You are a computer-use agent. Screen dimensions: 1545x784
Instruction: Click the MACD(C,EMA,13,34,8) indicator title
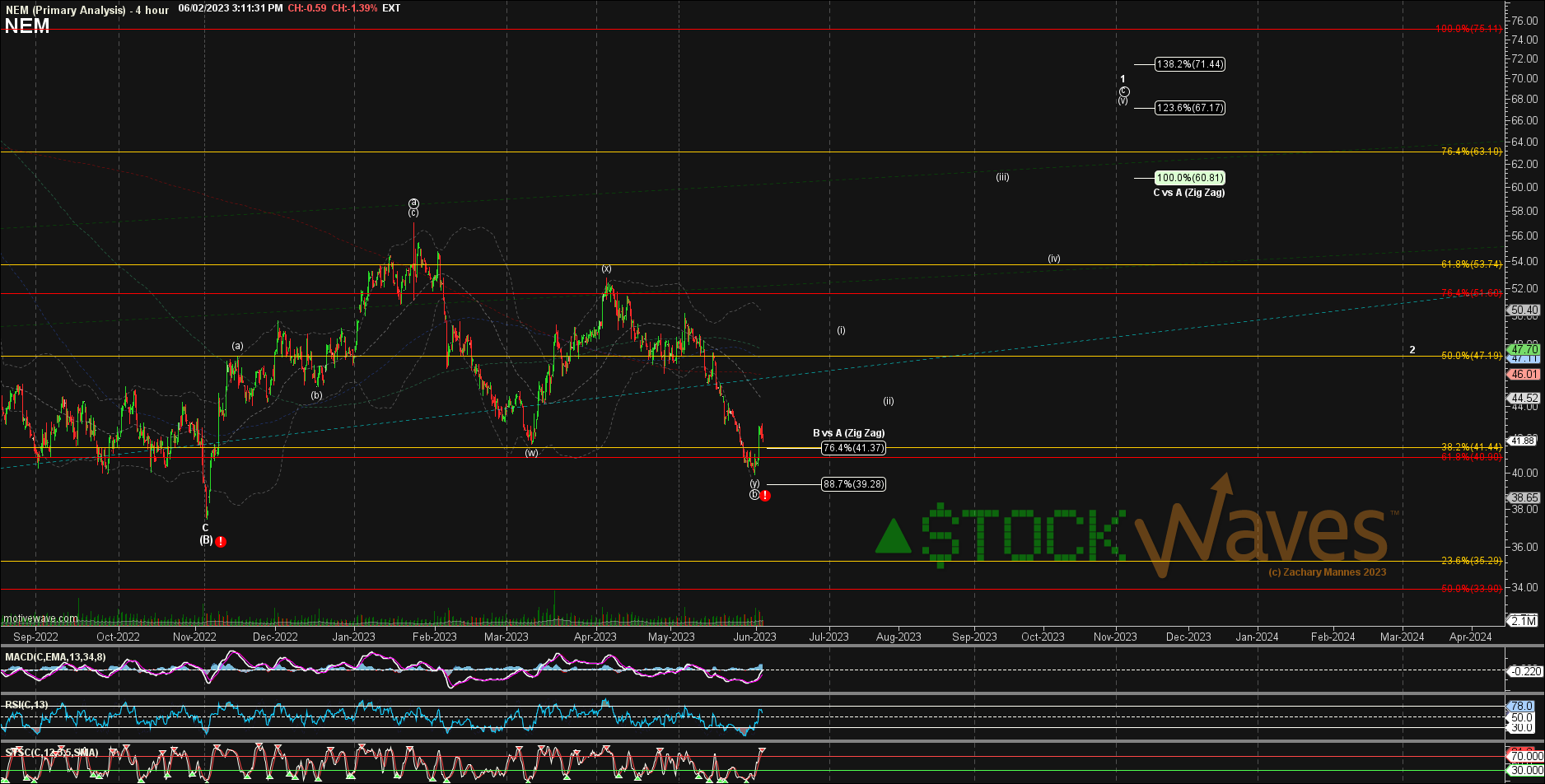(55, 657)
